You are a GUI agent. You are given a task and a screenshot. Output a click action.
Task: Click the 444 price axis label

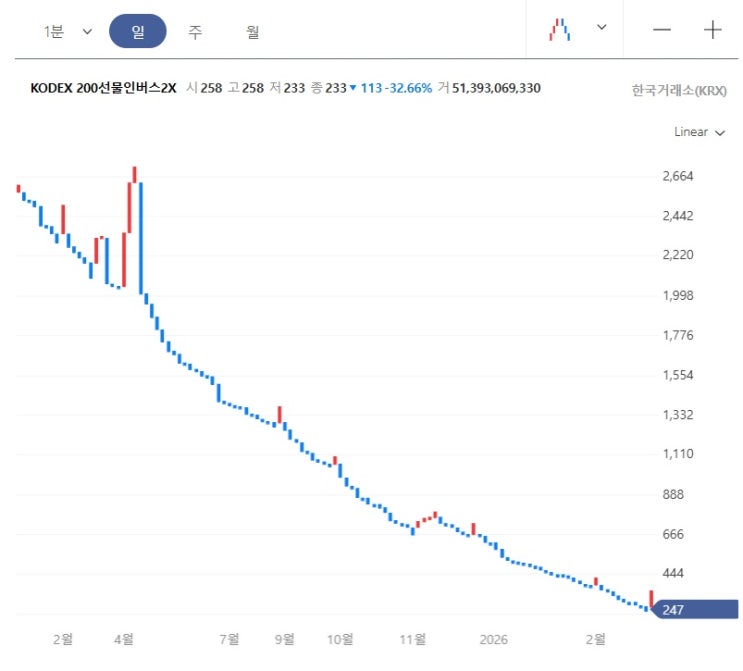(x=673, y=573)
